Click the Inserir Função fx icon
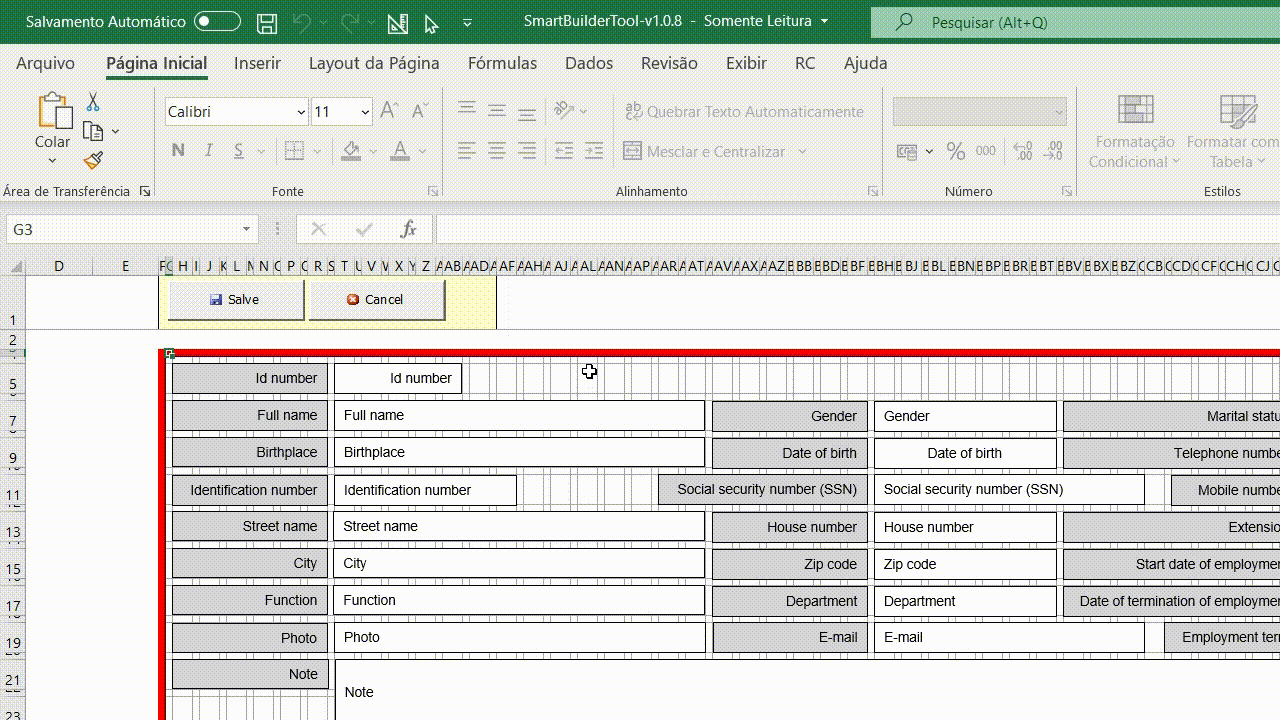This screenshot has width=1280, height=720. pos(408,229)
